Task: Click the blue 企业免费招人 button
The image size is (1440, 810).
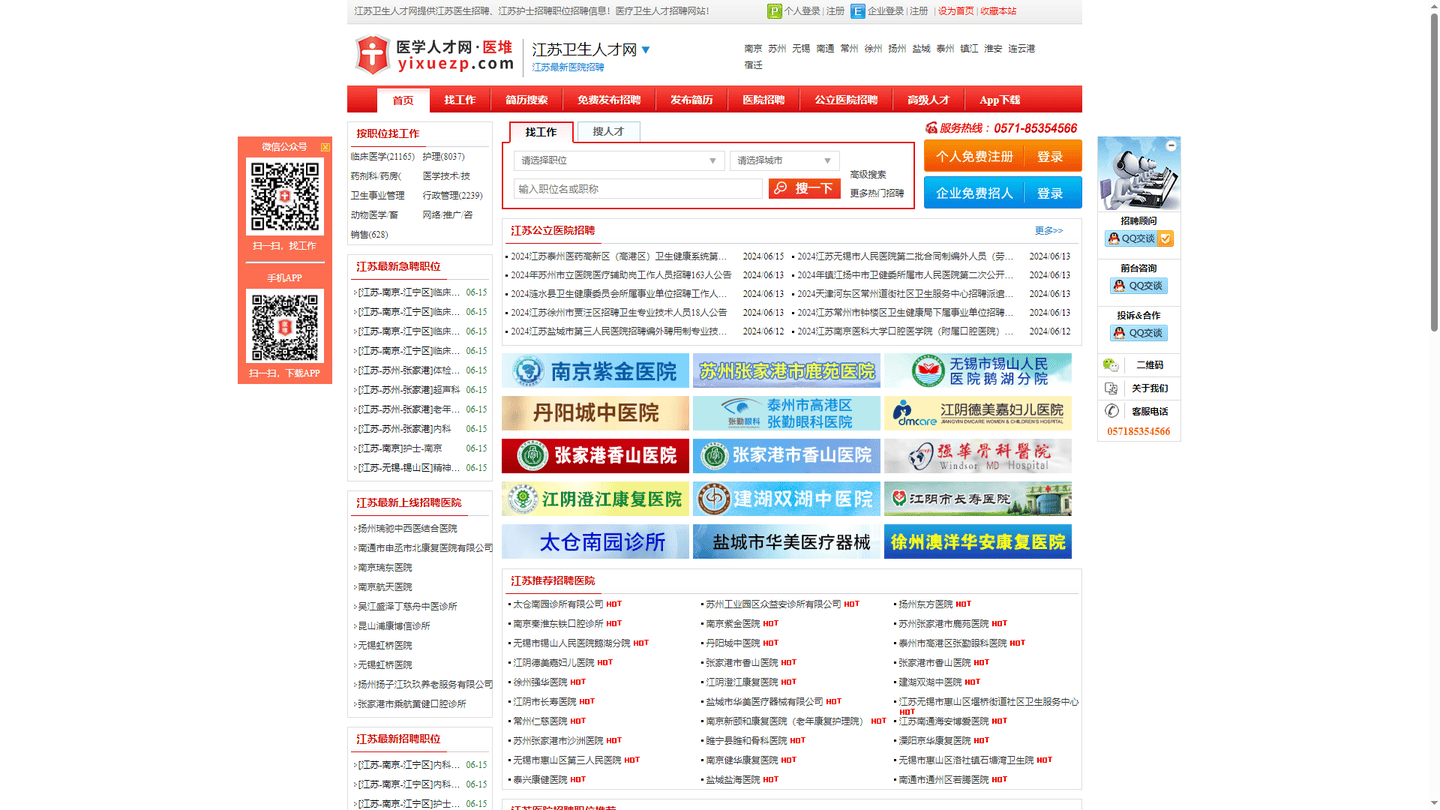Action: (x=975, y=193)
